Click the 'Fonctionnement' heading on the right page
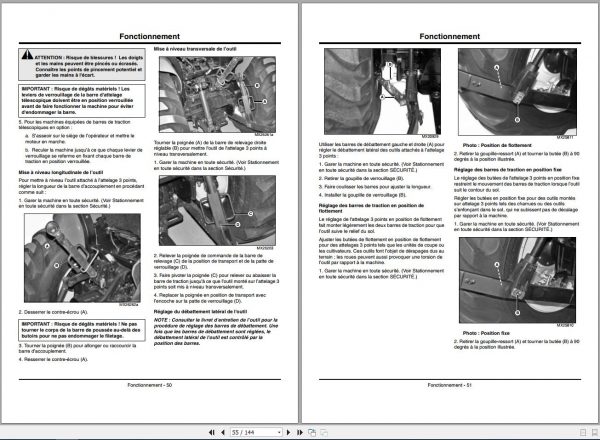This screenshot has height=440, width=600. tap(450, 36)
